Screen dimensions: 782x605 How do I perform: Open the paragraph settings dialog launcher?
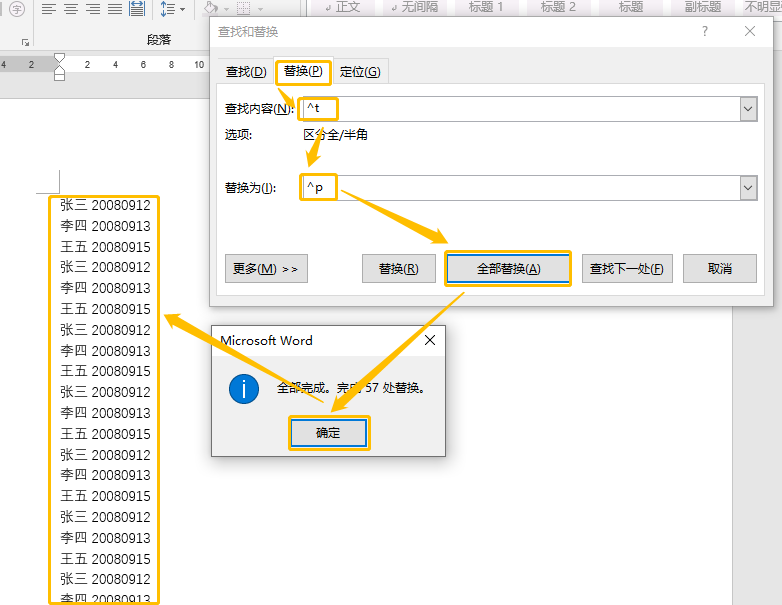(25, 43)
